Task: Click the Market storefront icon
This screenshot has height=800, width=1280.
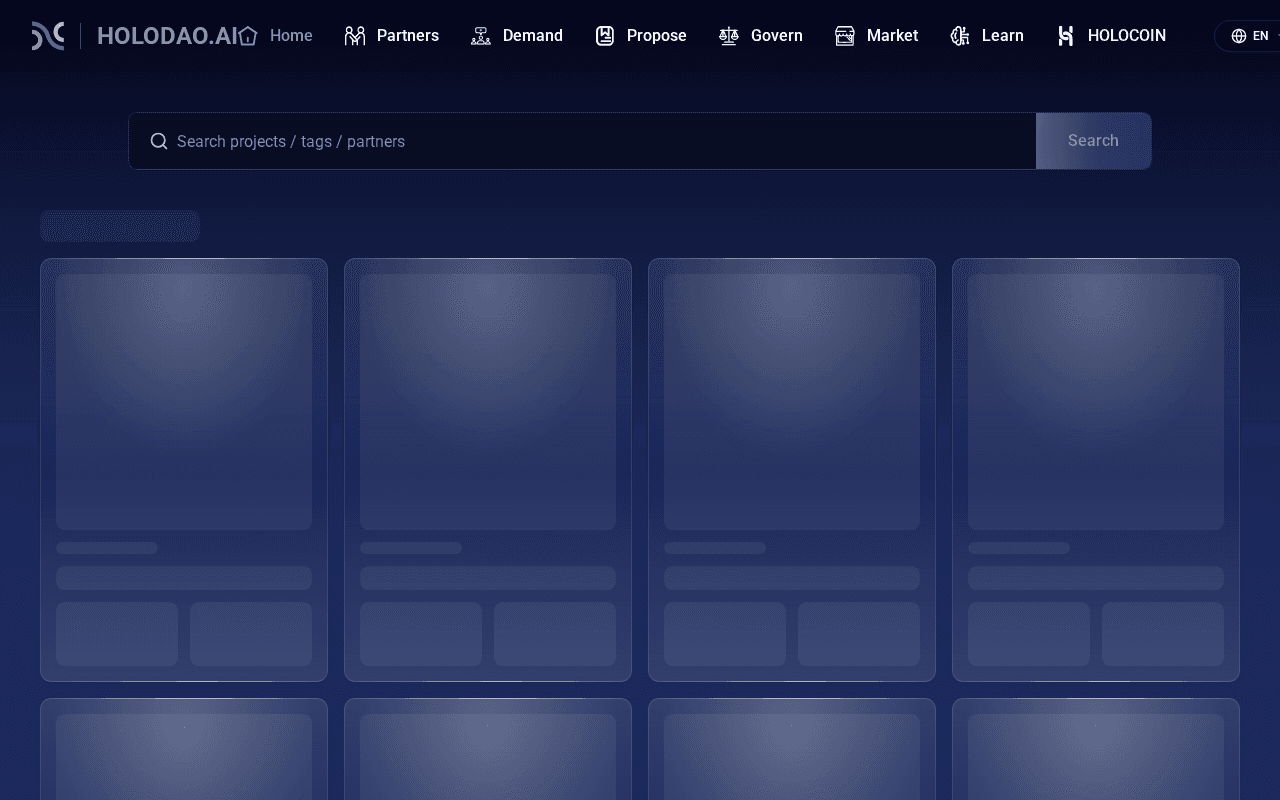Action: tap(845, 36)
